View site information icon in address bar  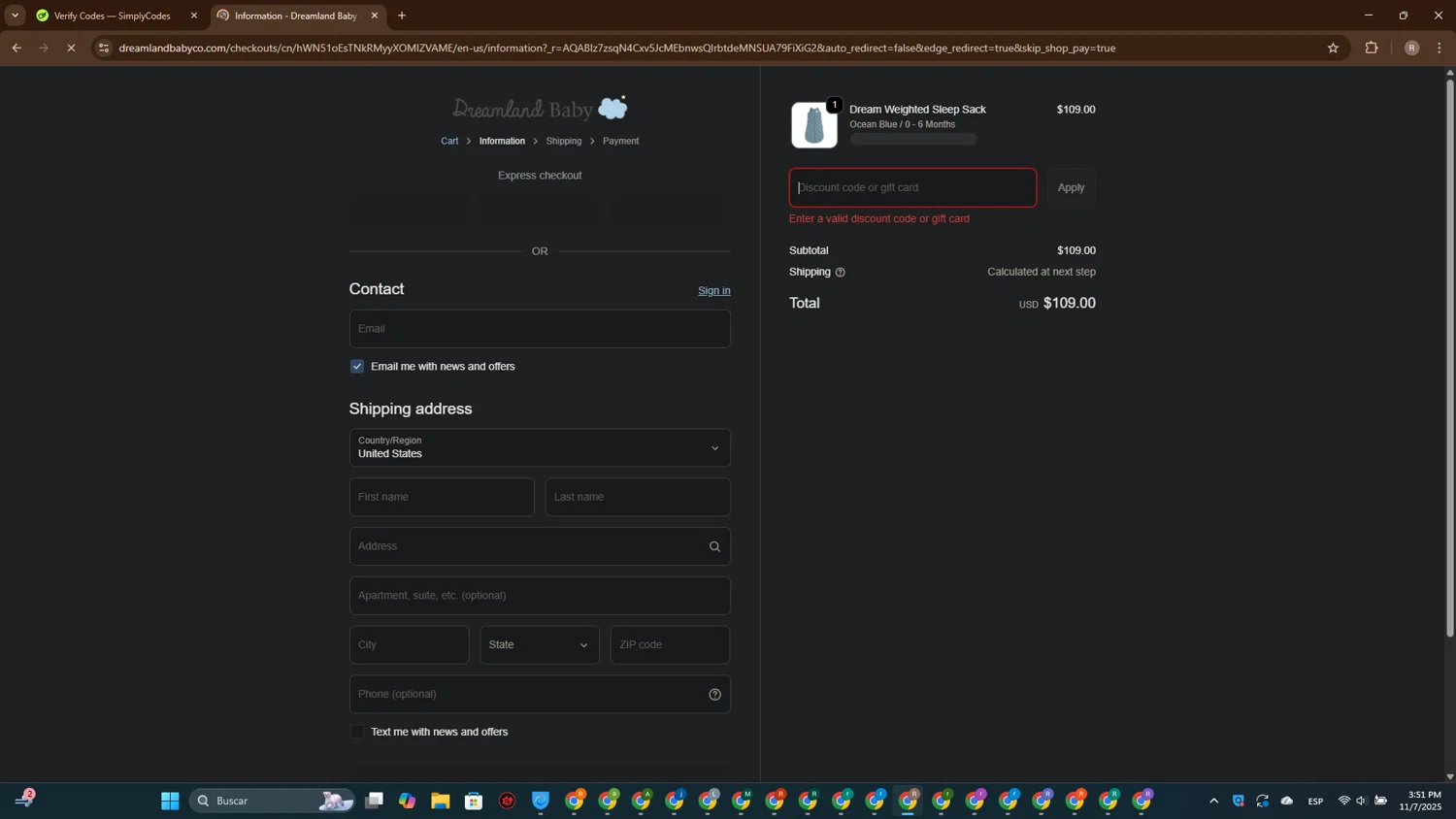click(104, 48)
